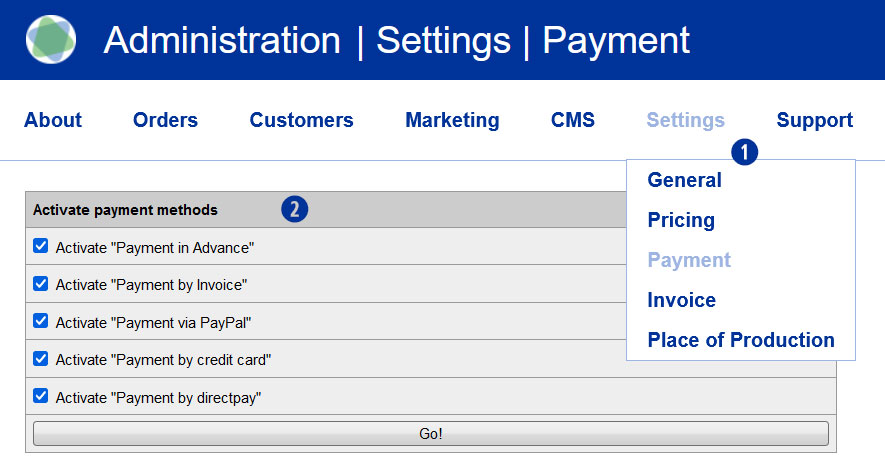
Task: Open the Support page link
Action: (x=814, y=120)
